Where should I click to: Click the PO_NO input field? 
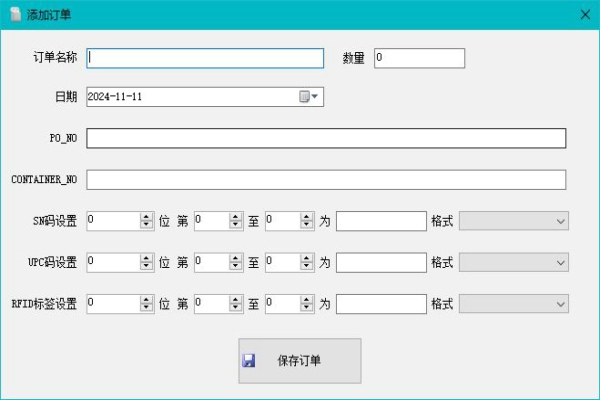[326, 138]
